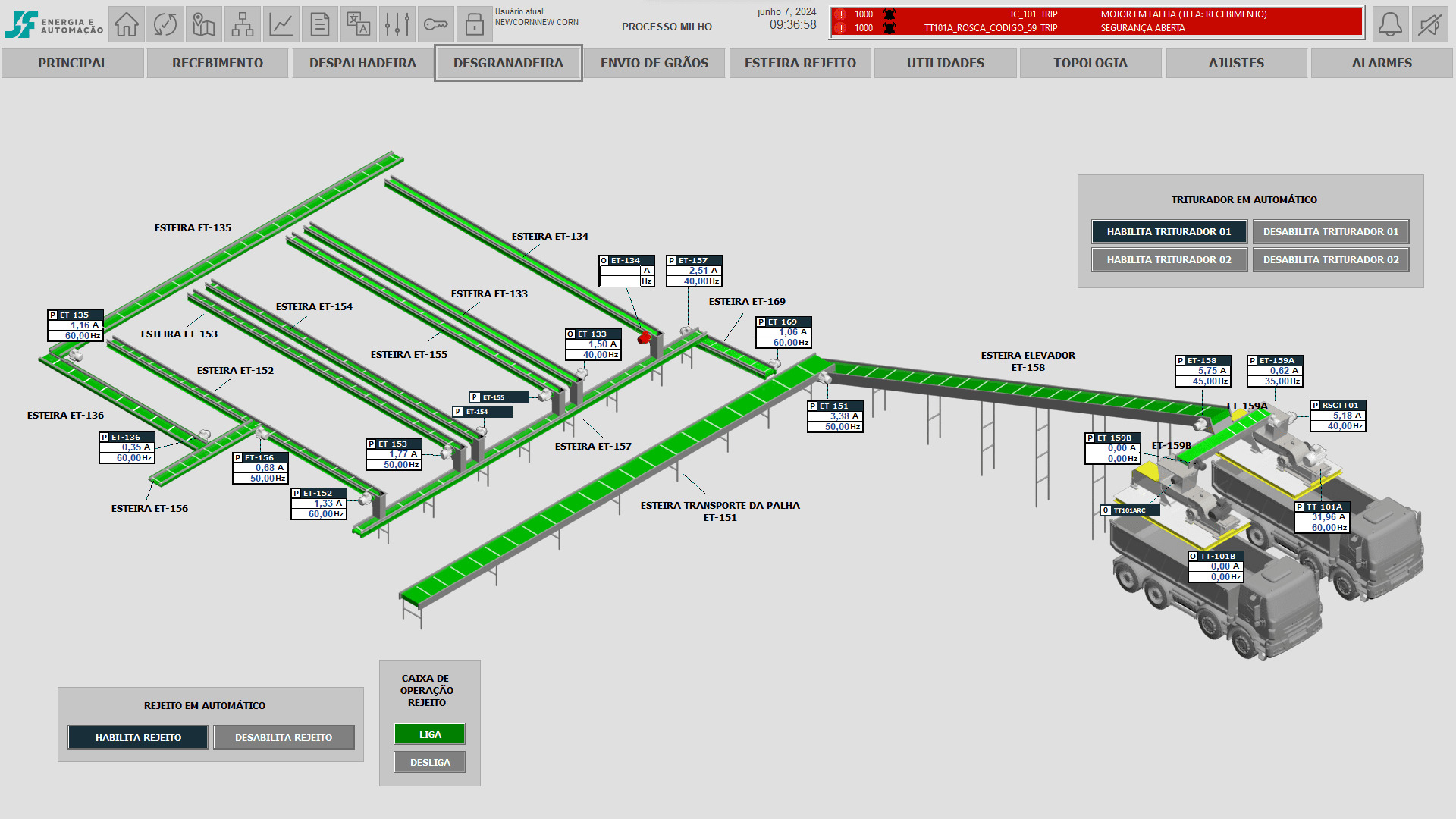The height and width of the screenshot is (819, 1456).
Task: Select the DESGRANADEIRA tab
Action: 508,63
